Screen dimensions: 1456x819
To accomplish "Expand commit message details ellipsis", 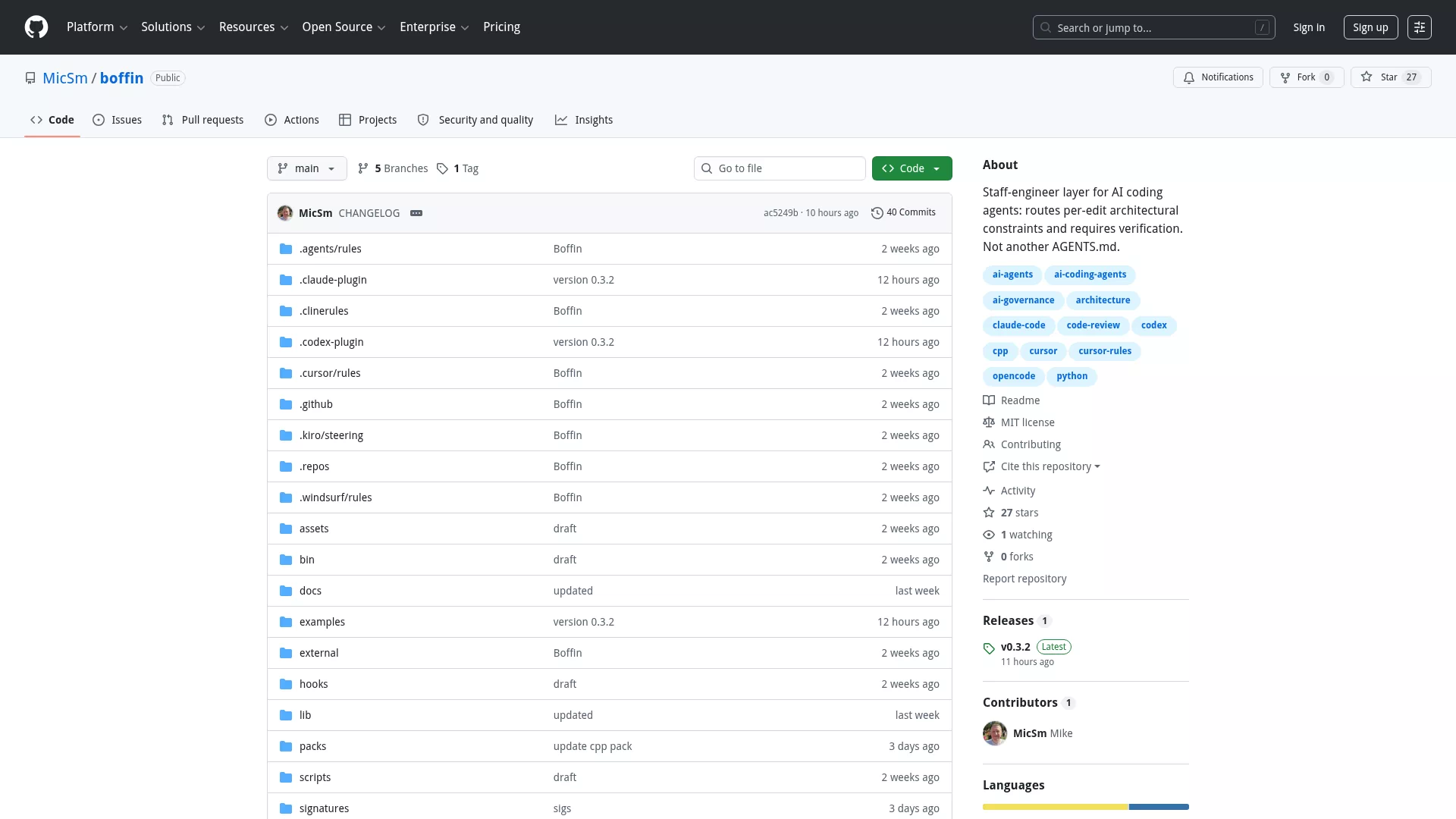I will click(x=416, y=213).
